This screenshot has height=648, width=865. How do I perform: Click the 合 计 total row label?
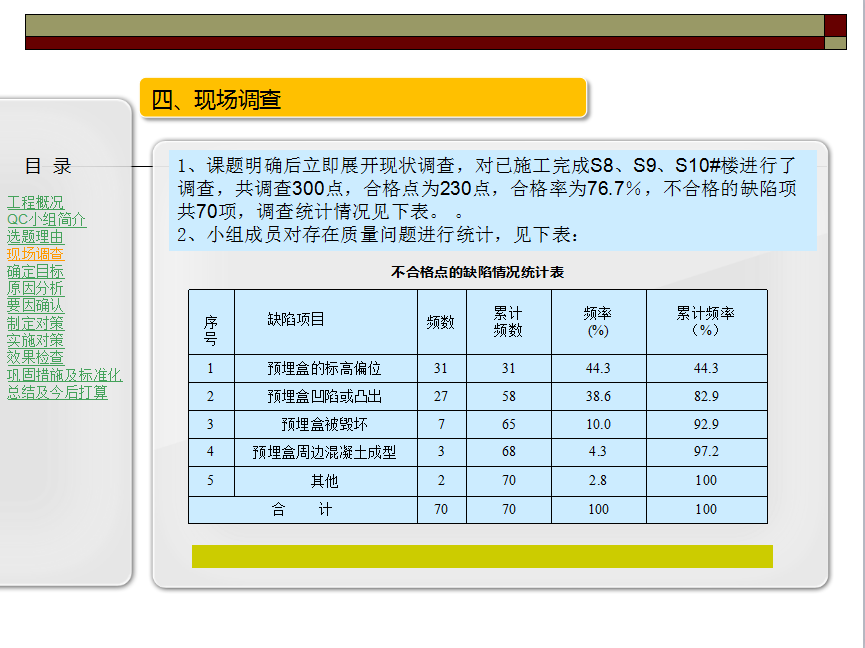tap(302, 510)
